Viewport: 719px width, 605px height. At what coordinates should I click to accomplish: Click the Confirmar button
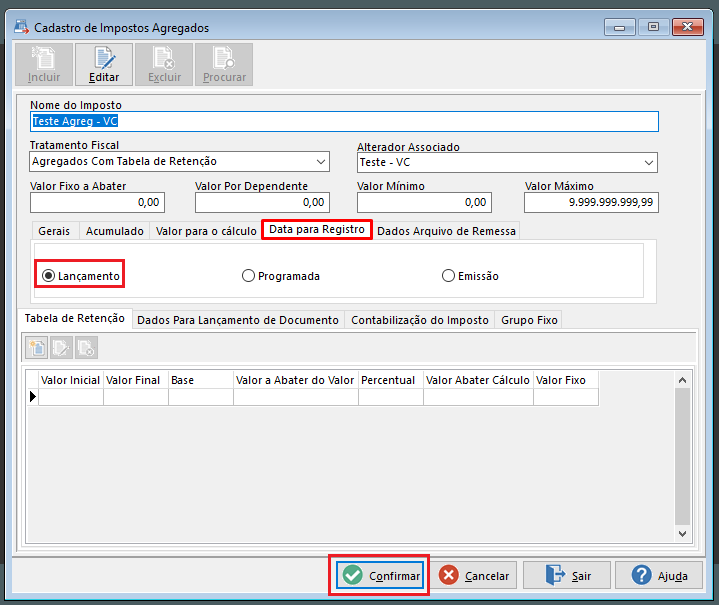click(380, 575)
